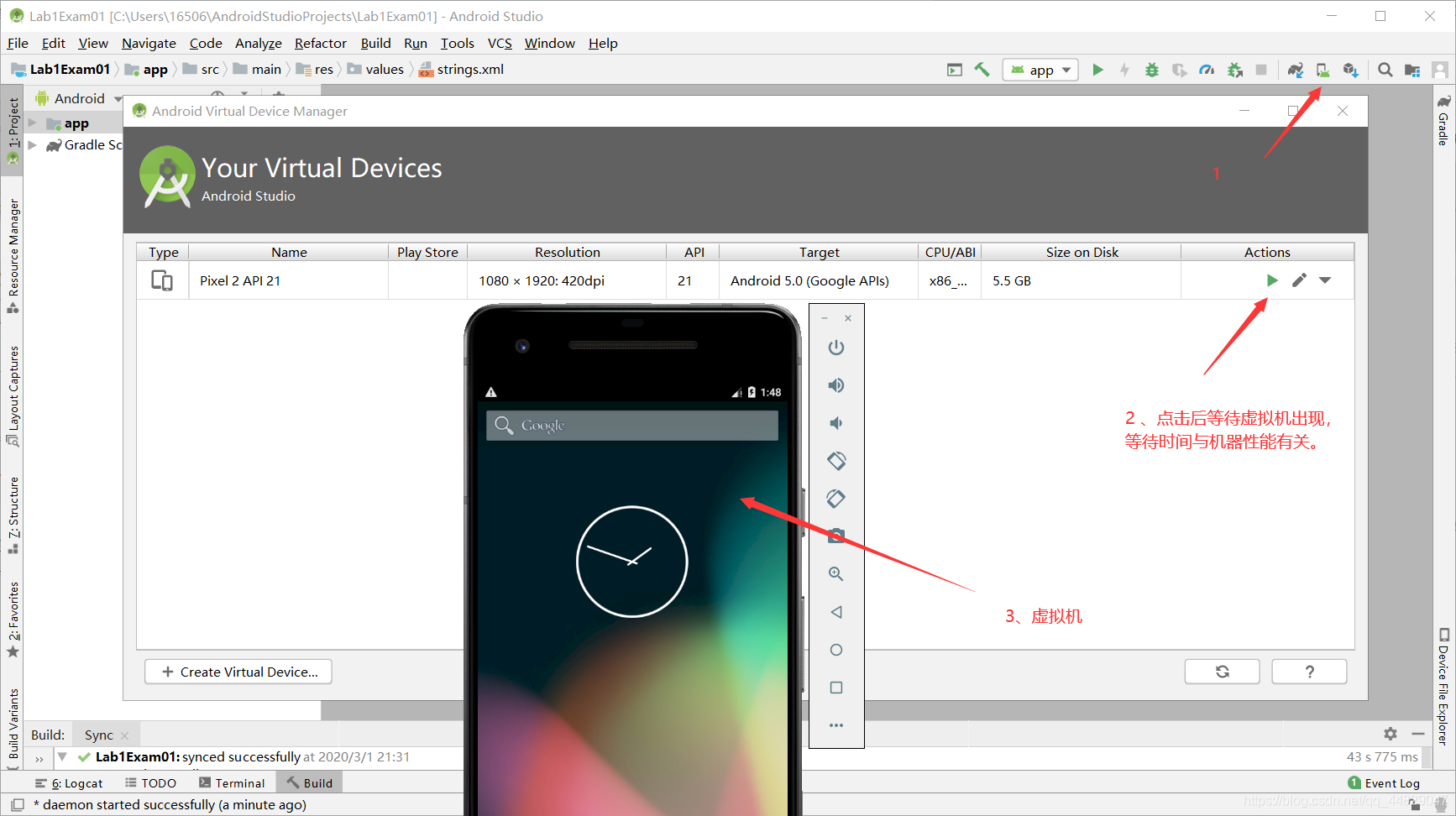Expand the app tree node
This screenshot has height=816, width=1456.
coord(32,123)
